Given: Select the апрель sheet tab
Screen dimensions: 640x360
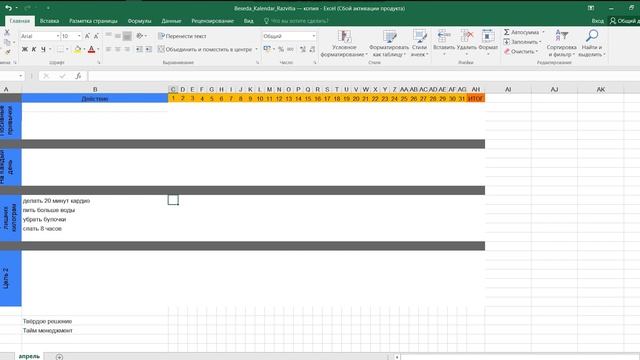Looking at the screenshot, I should pos(29,357).
